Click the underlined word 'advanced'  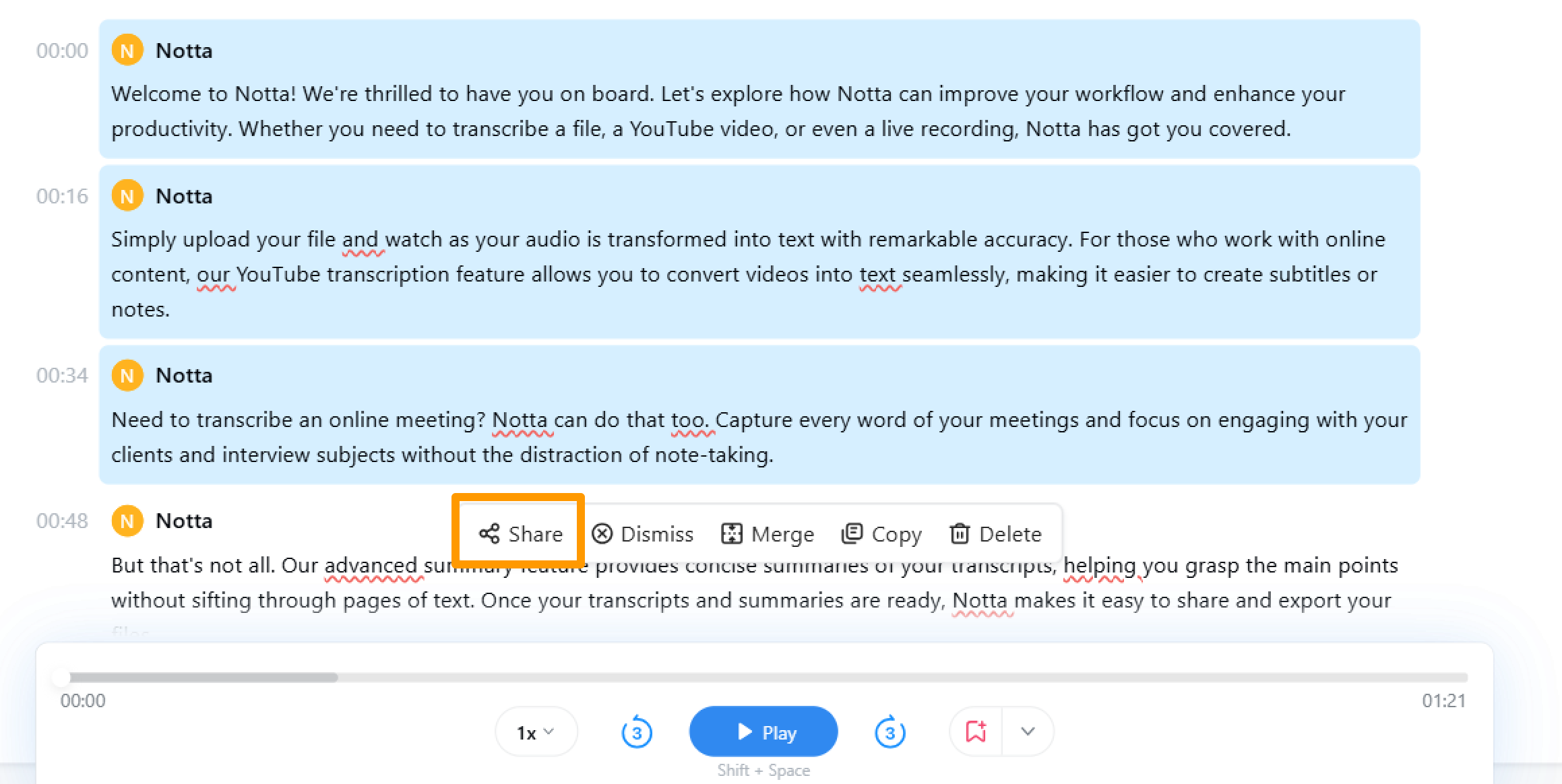[371, 565]
